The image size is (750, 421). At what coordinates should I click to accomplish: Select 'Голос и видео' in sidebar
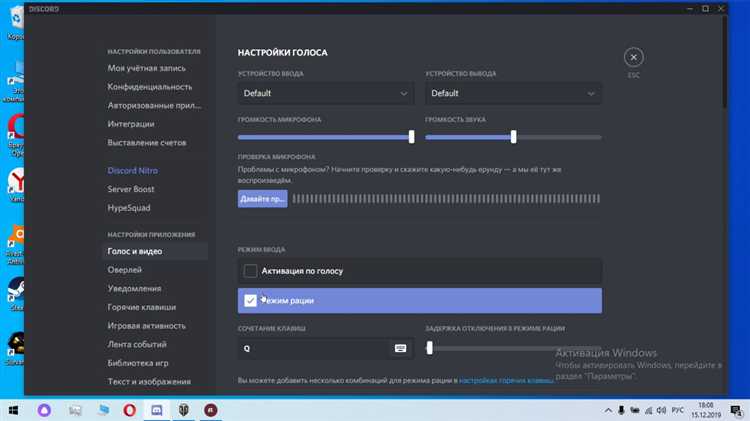pos(155,251)
